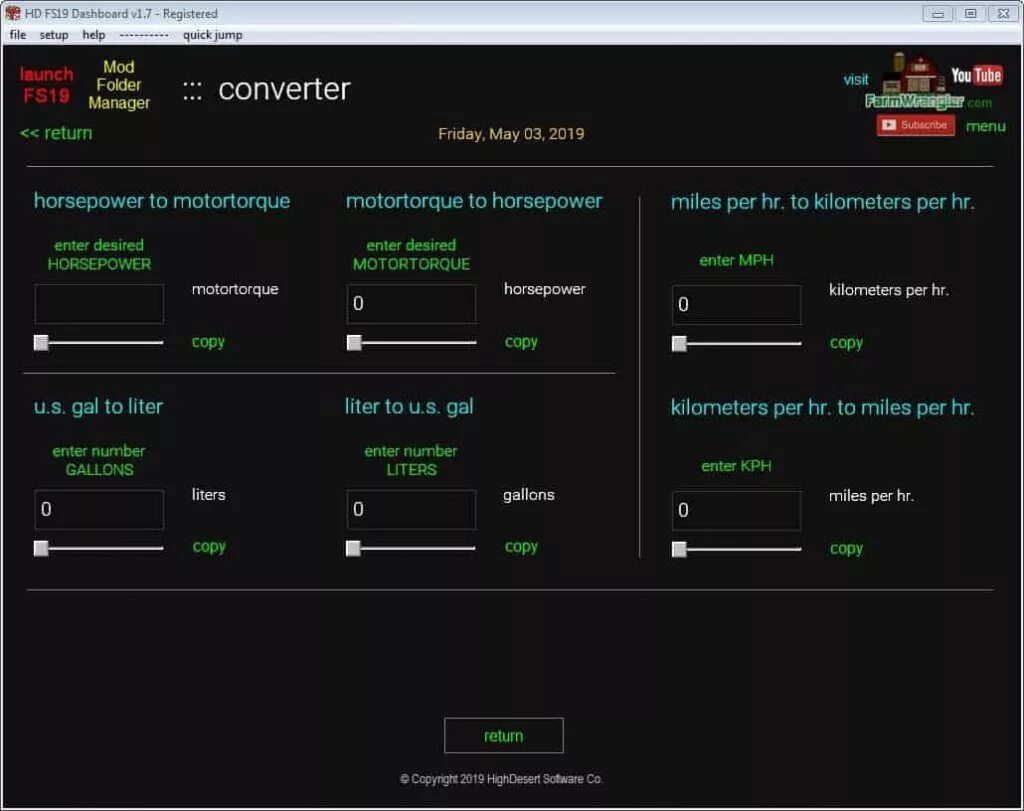Viewport: 1024px width, 811px height.
Task: Click the Subscribe play icon
Action: [890, 124]
